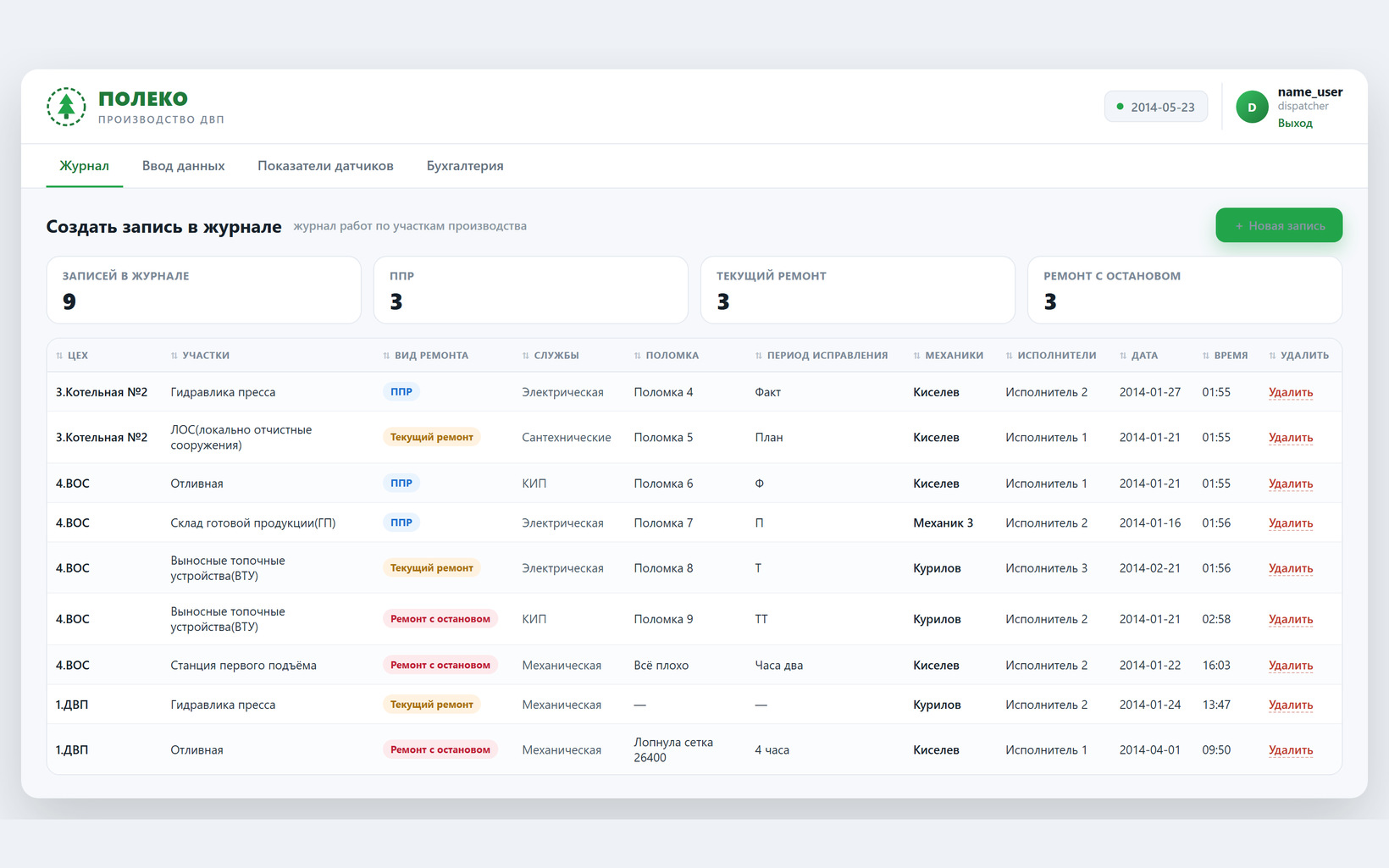This screenshot has width=1389, height=868.
Task: Click the Полеко tree logo icon
Action: pyautogui.click(x=66, y=107)
